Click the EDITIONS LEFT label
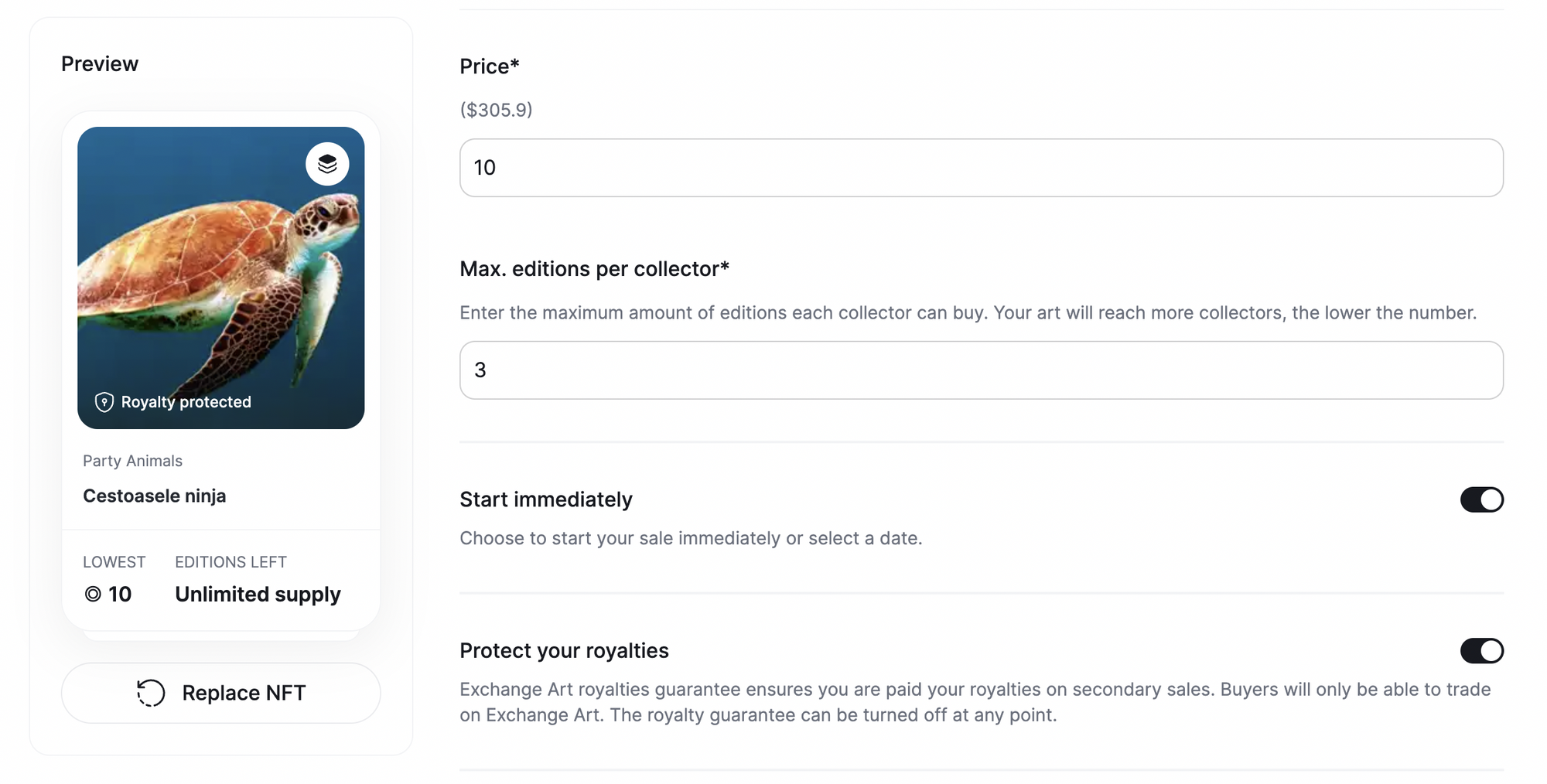The height and width of the screenshot is (784, 1547). click(231, 562)
